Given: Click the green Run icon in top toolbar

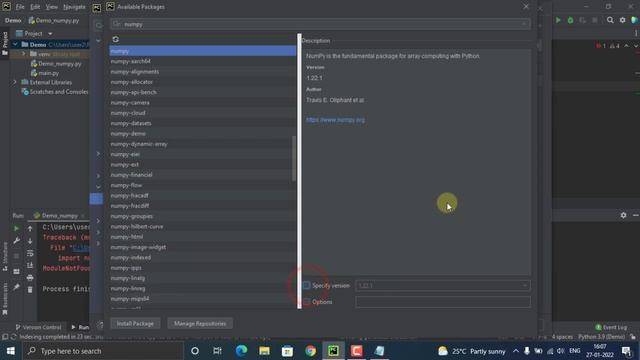Looking at the screenshot, I should [558, 20].
